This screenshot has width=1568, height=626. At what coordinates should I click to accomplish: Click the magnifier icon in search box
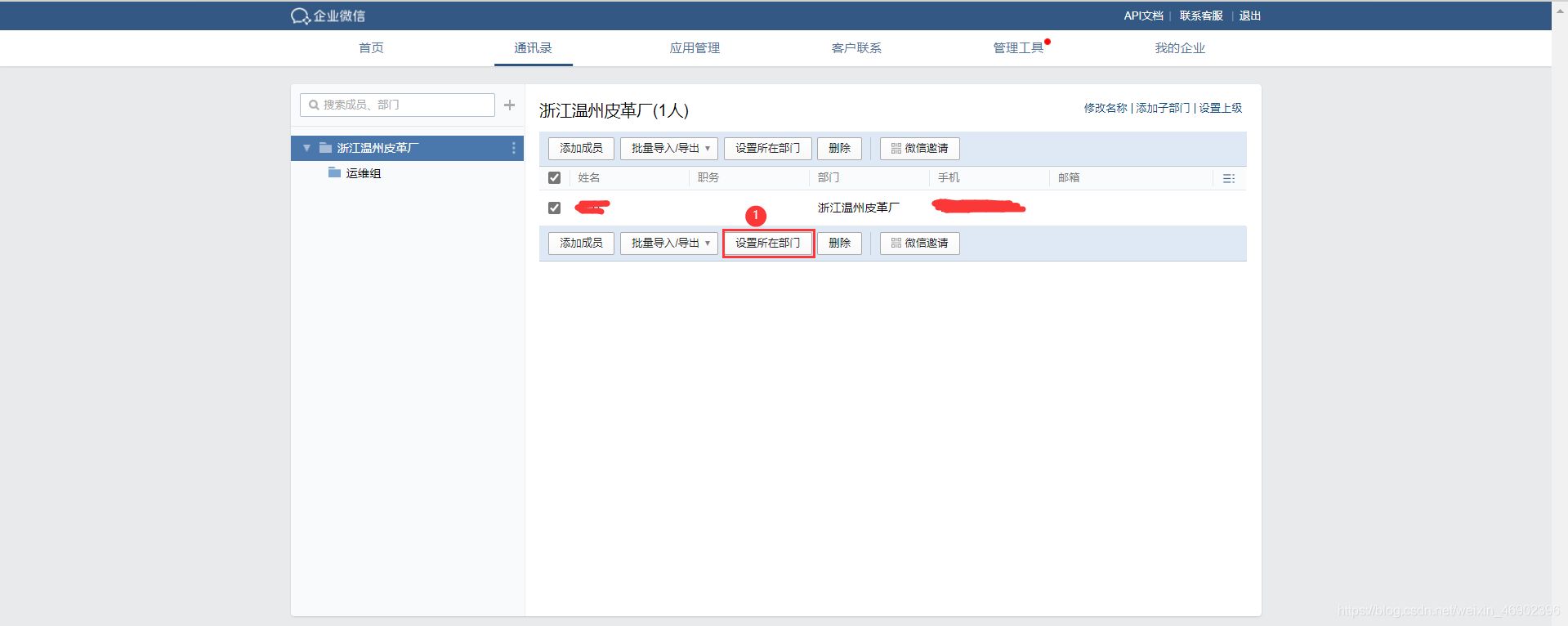point(314,105)
